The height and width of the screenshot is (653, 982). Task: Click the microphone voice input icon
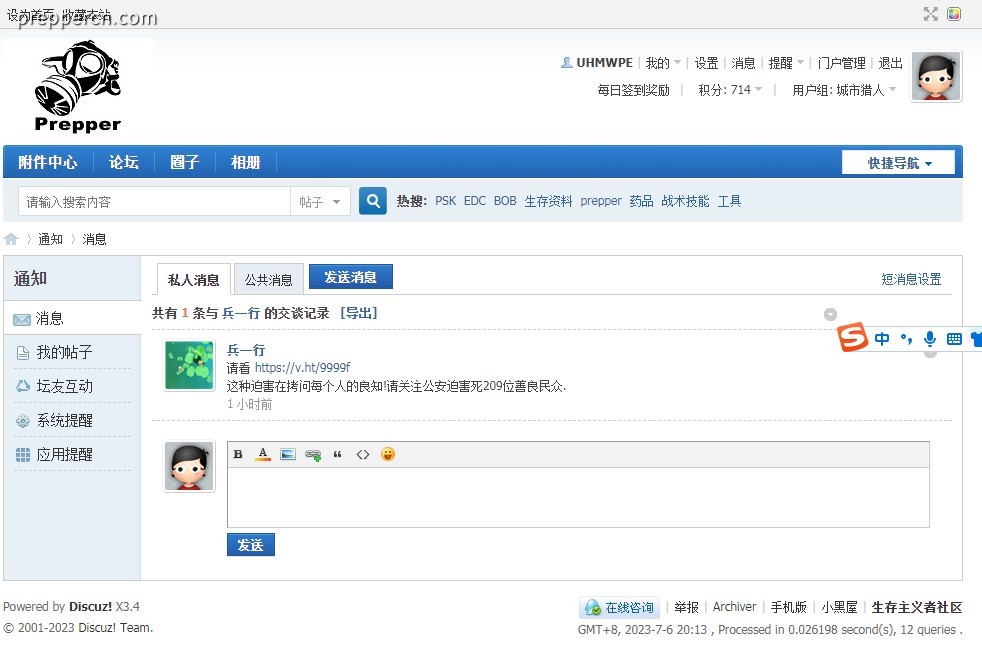click(930, 339)
